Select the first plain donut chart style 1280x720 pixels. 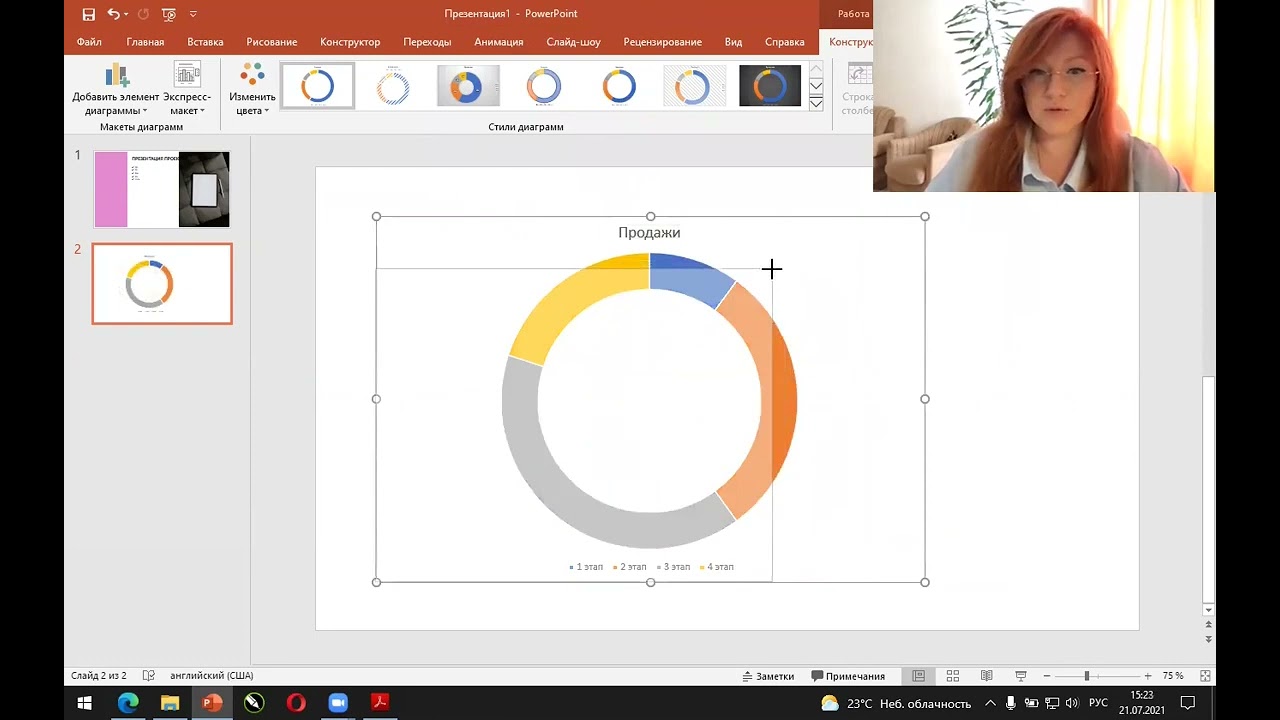point(318,86)
